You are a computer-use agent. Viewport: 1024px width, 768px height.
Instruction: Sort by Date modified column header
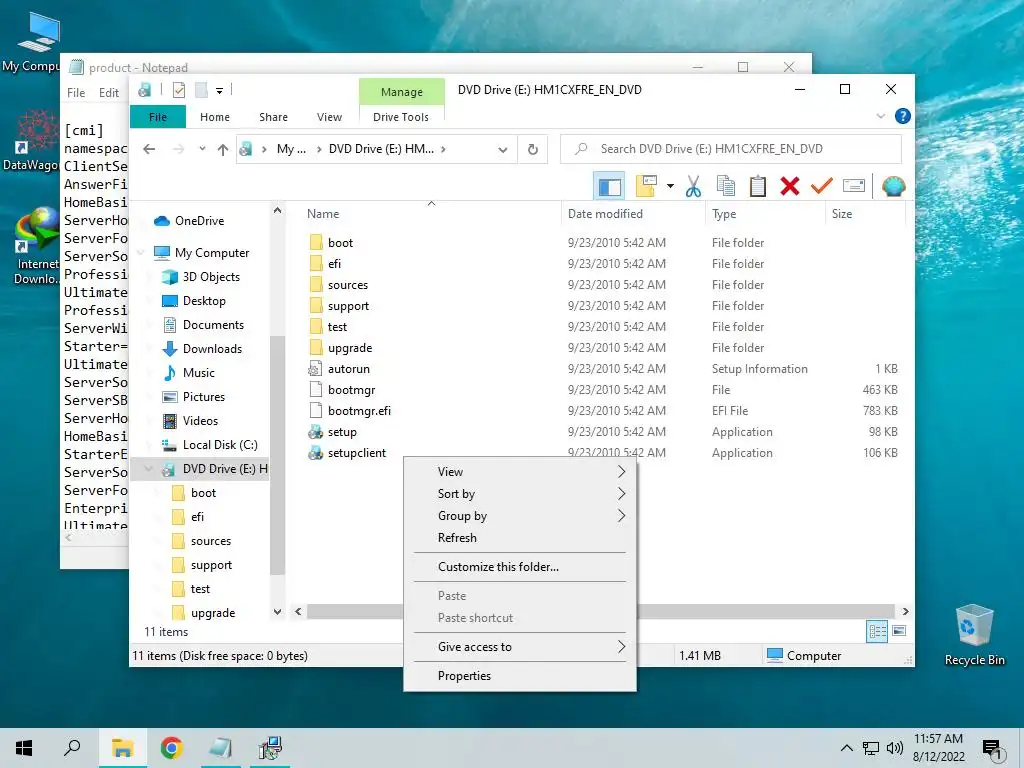(633, 214)
